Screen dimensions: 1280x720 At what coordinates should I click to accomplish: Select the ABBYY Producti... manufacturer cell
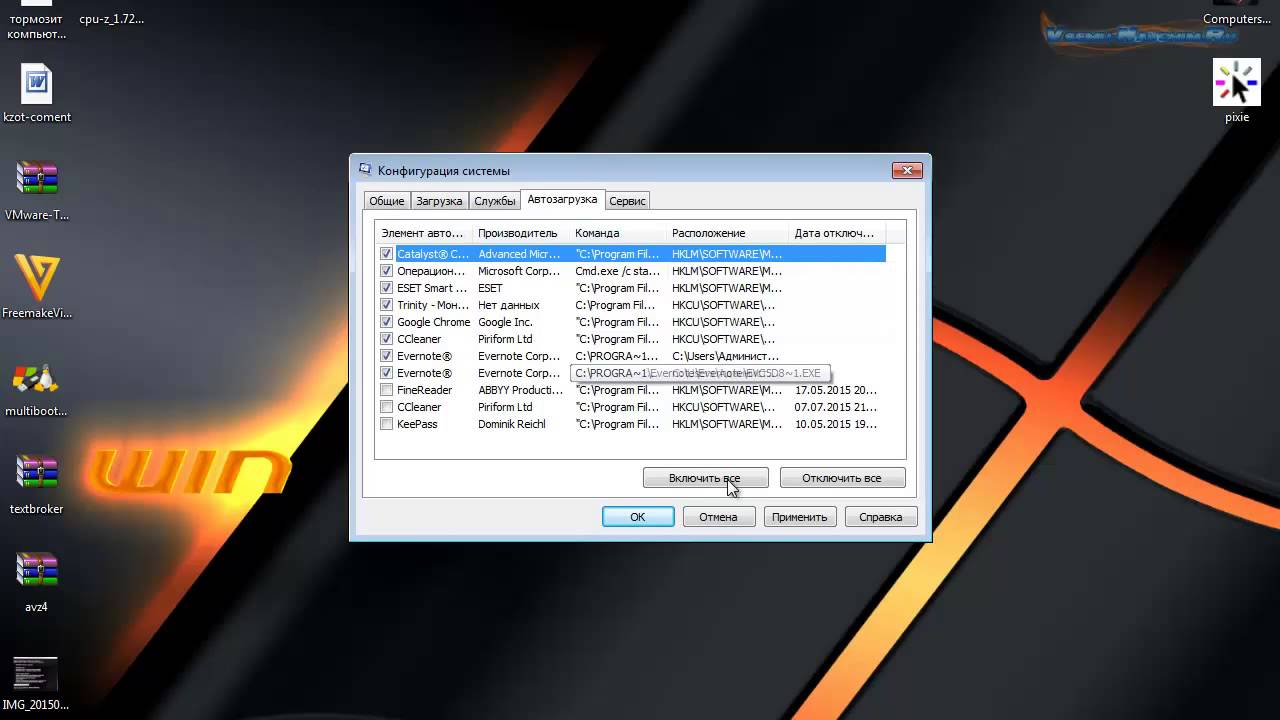click(x=520, y=390)
